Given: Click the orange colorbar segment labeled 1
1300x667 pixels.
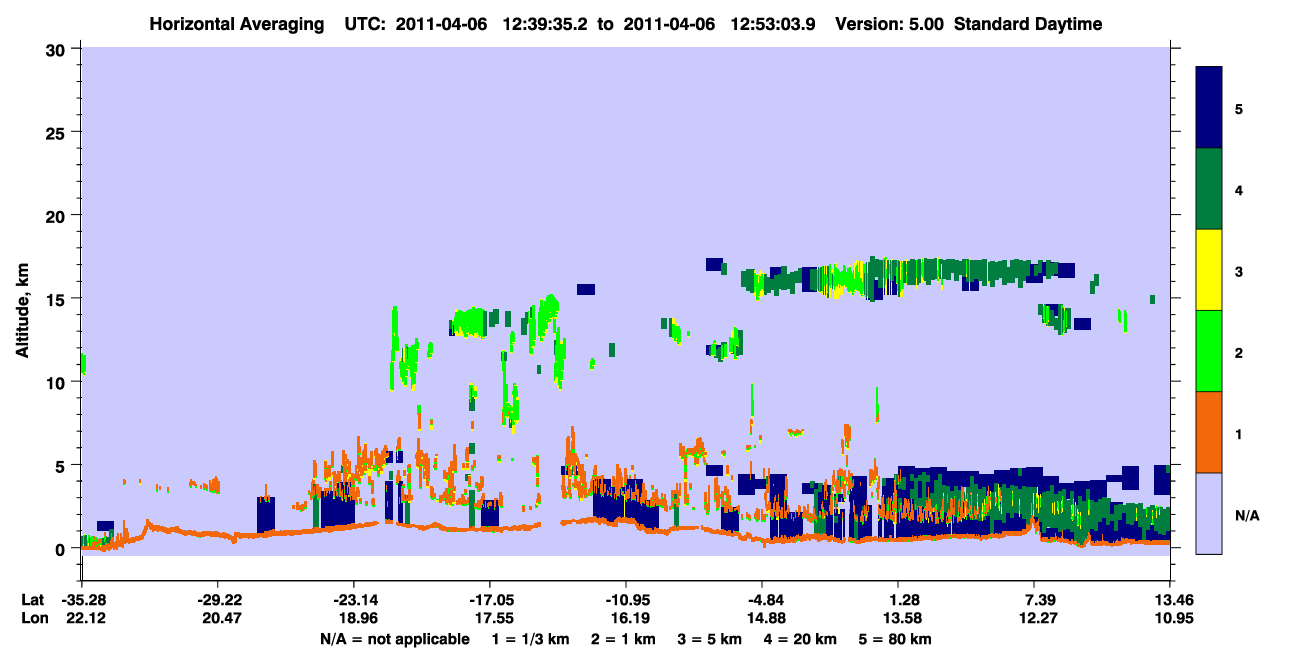Looking at the screenshot, I should coord(1209,432).
